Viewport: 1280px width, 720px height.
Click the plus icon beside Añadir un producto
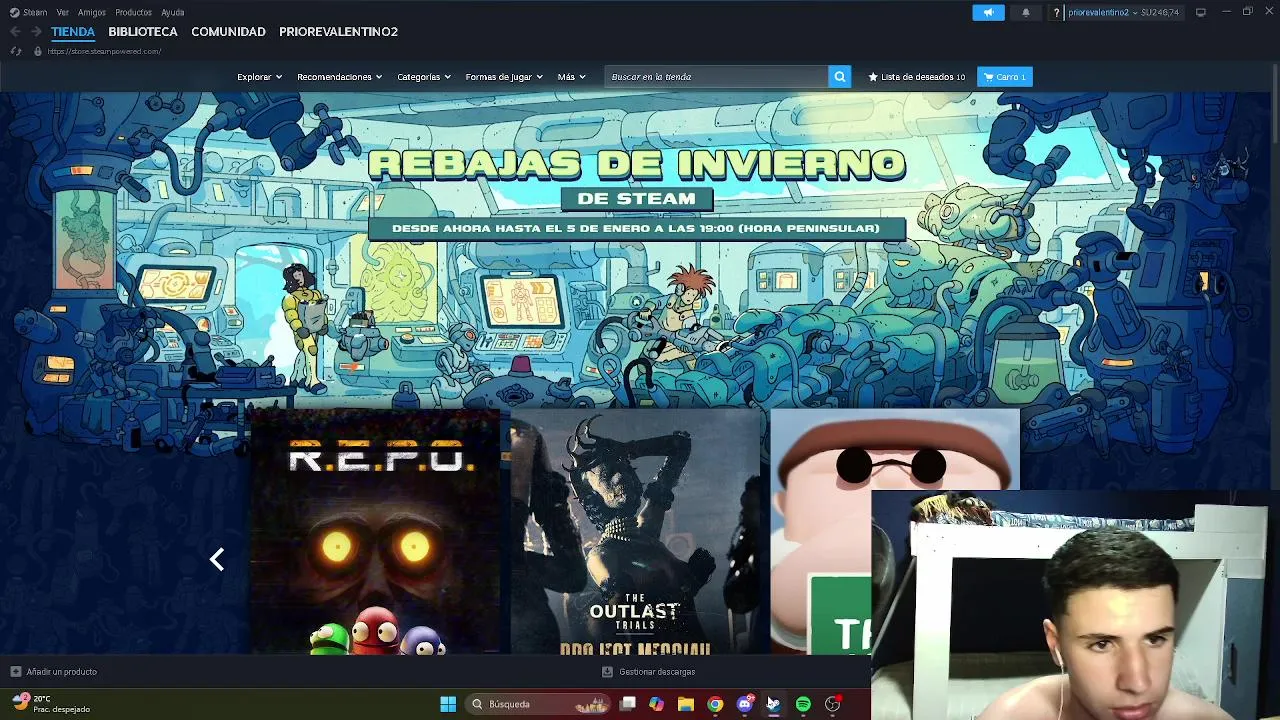[x=15, y=672]
